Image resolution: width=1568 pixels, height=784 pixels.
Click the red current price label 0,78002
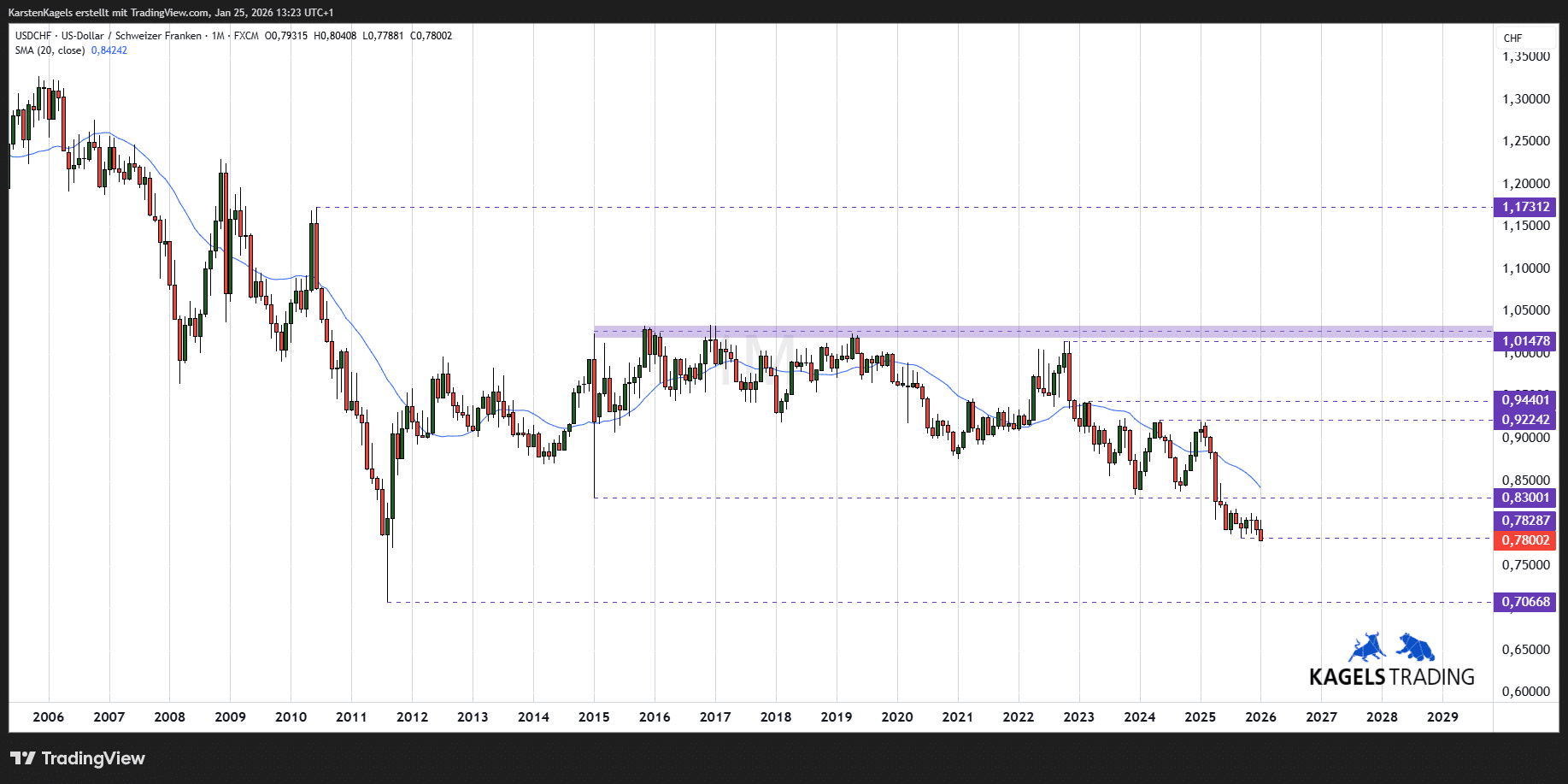pyautogui.click(x=1525, y=540)
